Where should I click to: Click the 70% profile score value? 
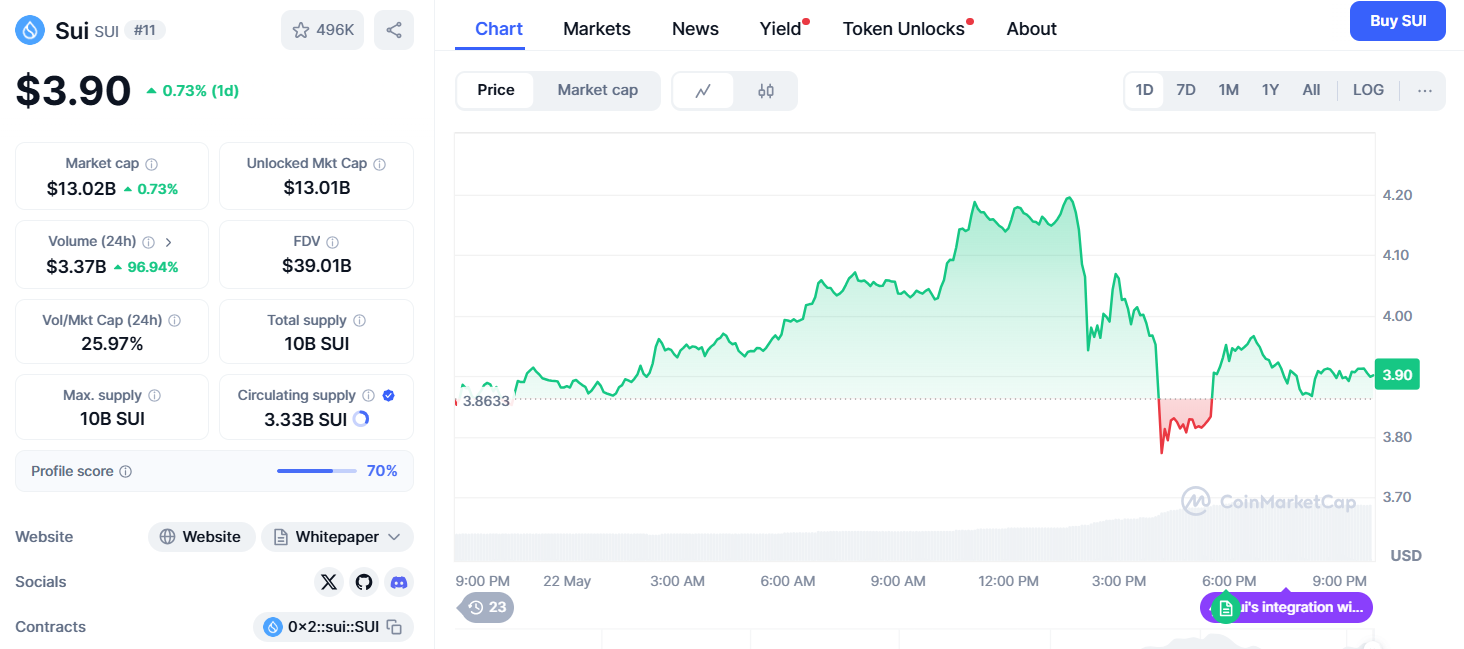tap(382, 471)
